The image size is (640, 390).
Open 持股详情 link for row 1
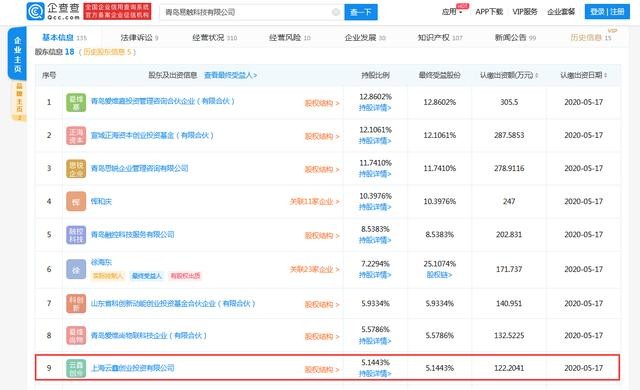coord(375,108)
